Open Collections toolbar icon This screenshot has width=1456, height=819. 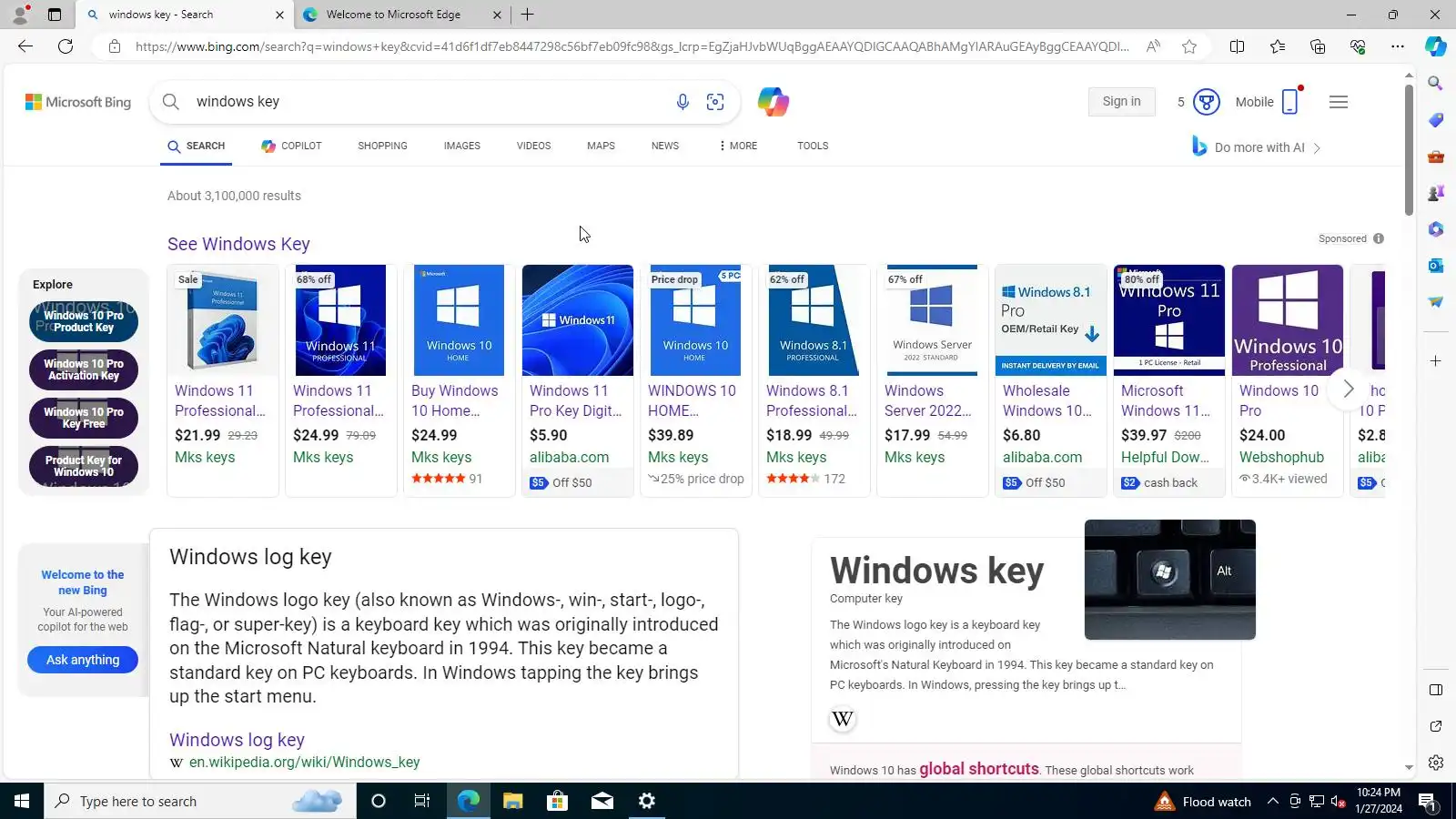point(1318,46)
